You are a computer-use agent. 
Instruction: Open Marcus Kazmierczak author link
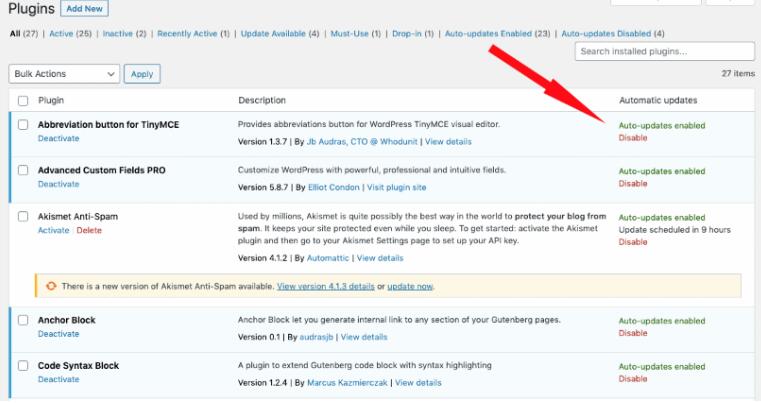click(x=347, y=383)
